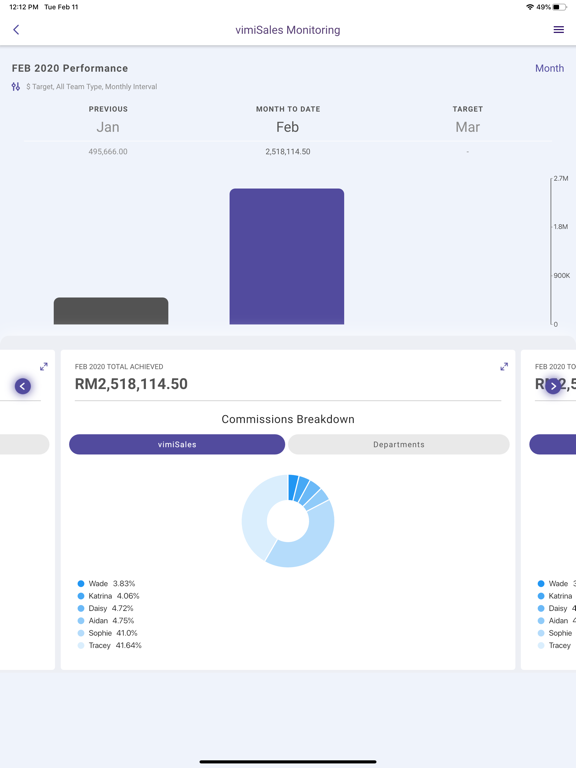The image size is (576, 768).
Task: Tap the FEB 2020 TOTAL ACHIEVED label
Action: [119, 366]
